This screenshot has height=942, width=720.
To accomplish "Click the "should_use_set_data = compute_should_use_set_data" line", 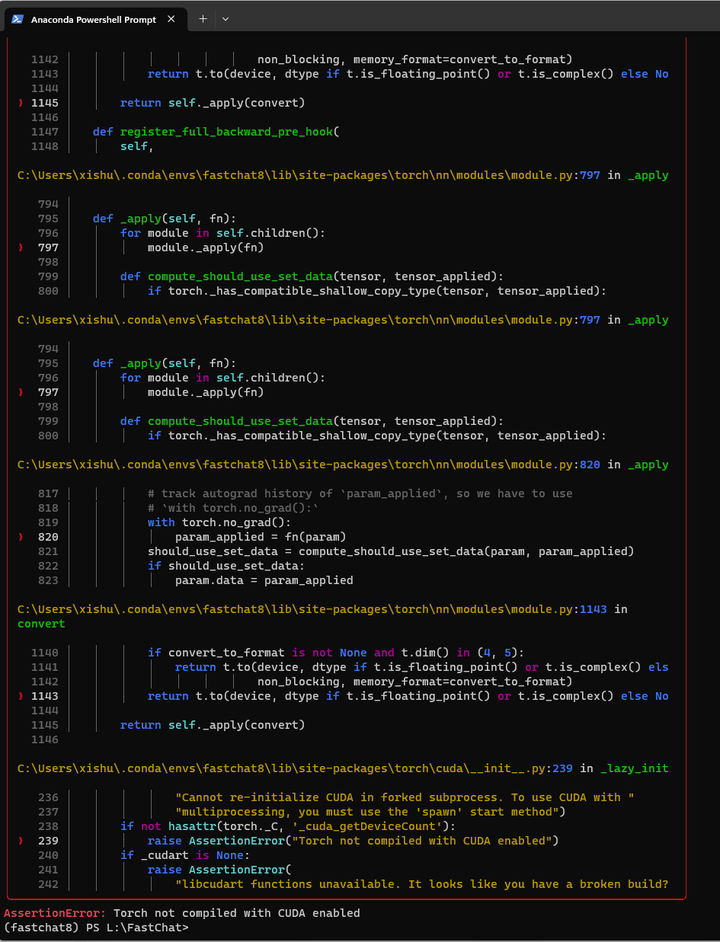I will coord(391,552).
